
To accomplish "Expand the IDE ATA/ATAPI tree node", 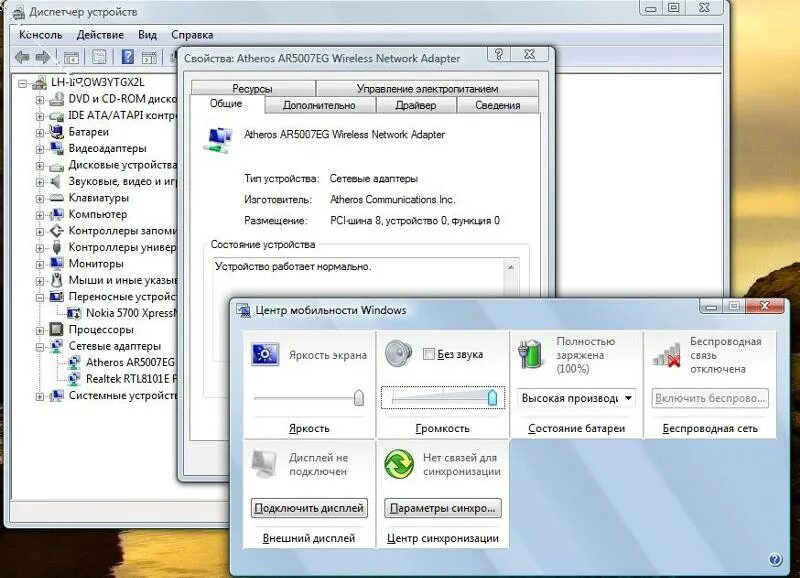I will (x=39, y=116).
